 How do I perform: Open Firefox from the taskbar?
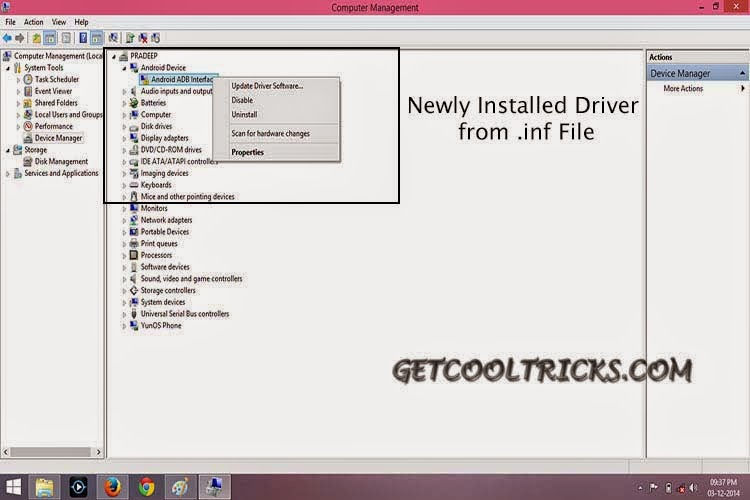pos(112,487)
